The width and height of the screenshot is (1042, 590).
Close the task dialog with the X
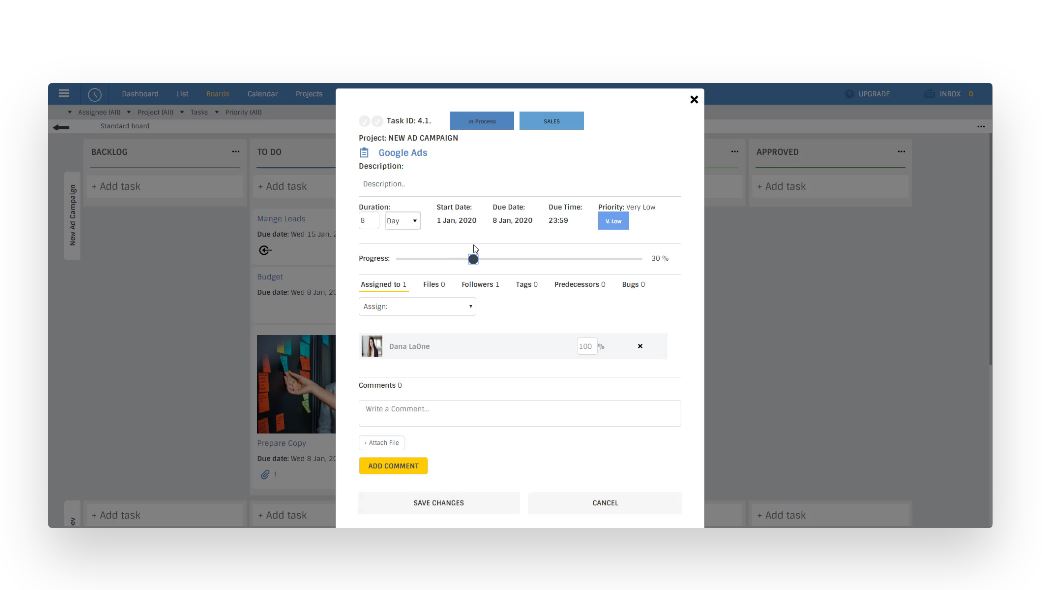(694, 100)
